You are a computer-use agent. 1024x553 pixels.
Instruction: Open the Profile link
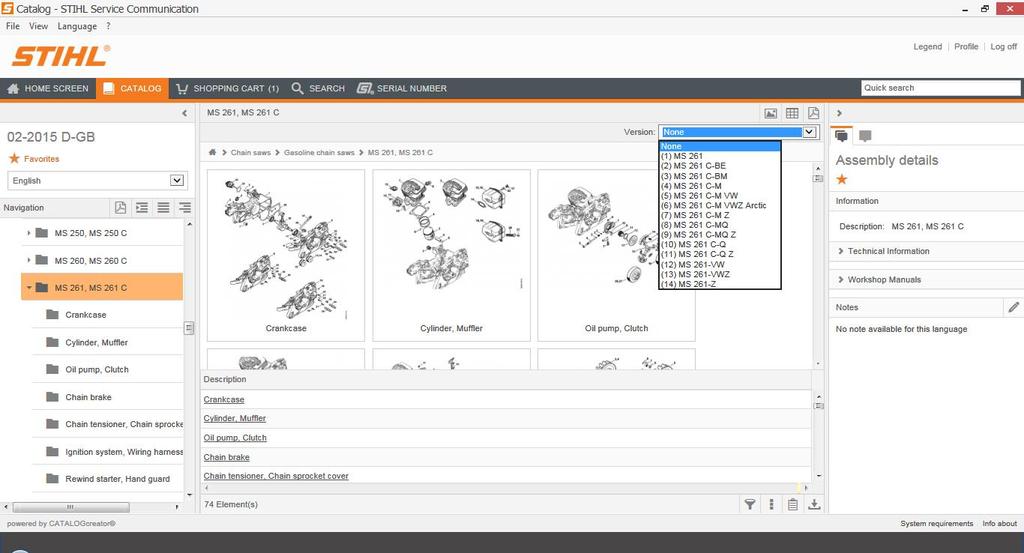(966, 46)
